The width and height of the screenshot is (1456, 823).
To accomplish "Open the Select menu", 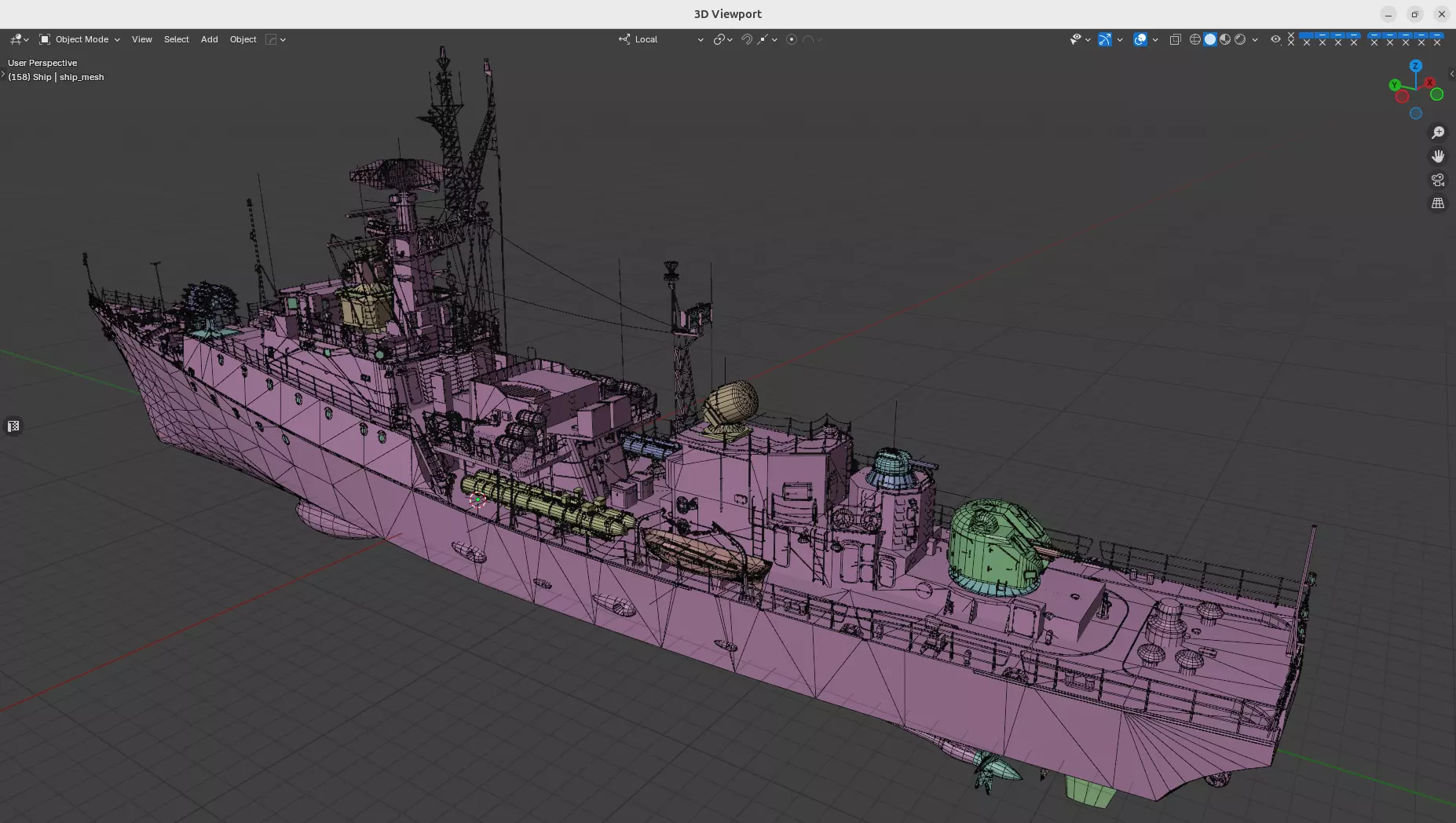I will click(x=177, y=39).
